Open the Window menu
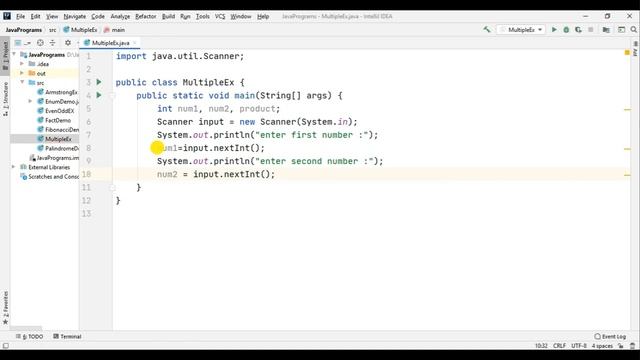Screen dimensions: 640x360 click(x=241, y=16)
